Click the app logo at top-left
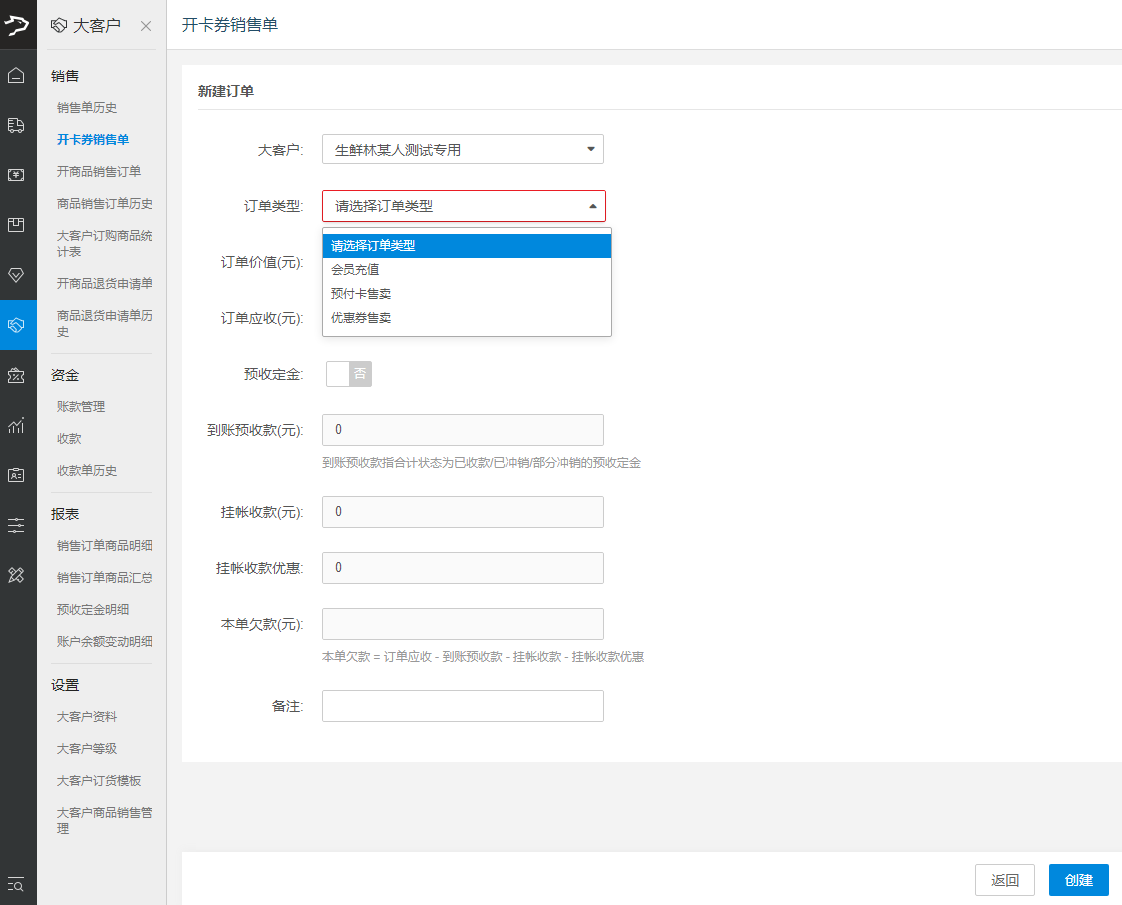The image size is (1122, 905). [x=18, y=25]
